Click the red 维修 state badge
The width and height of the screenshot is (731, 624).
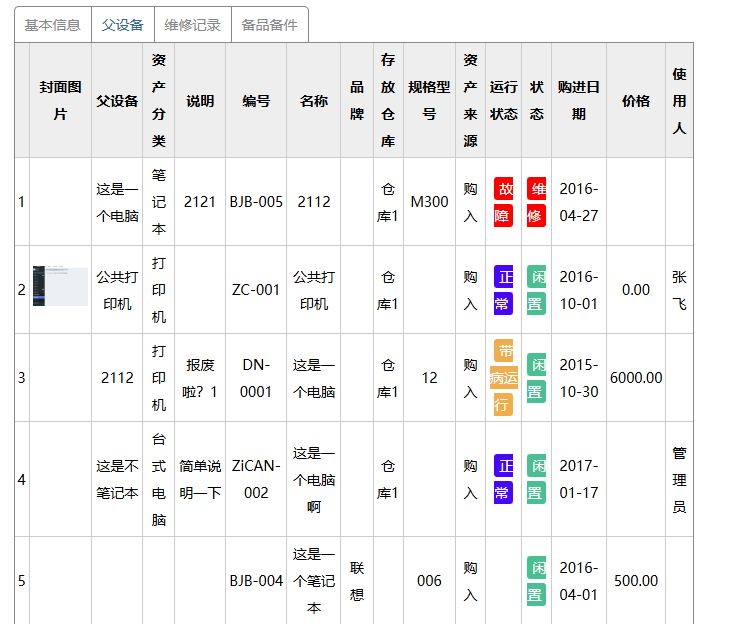pyautogui.click(x=537, y=202)
